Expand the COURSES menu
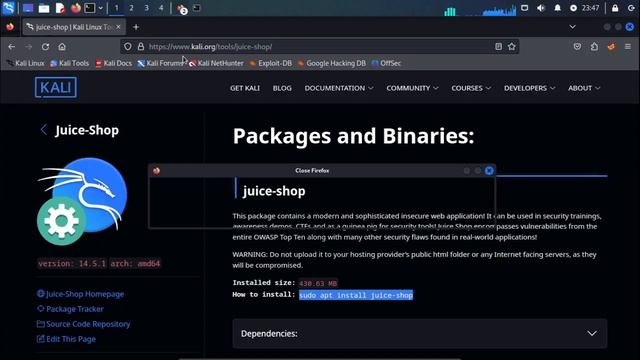 [471, 88]
